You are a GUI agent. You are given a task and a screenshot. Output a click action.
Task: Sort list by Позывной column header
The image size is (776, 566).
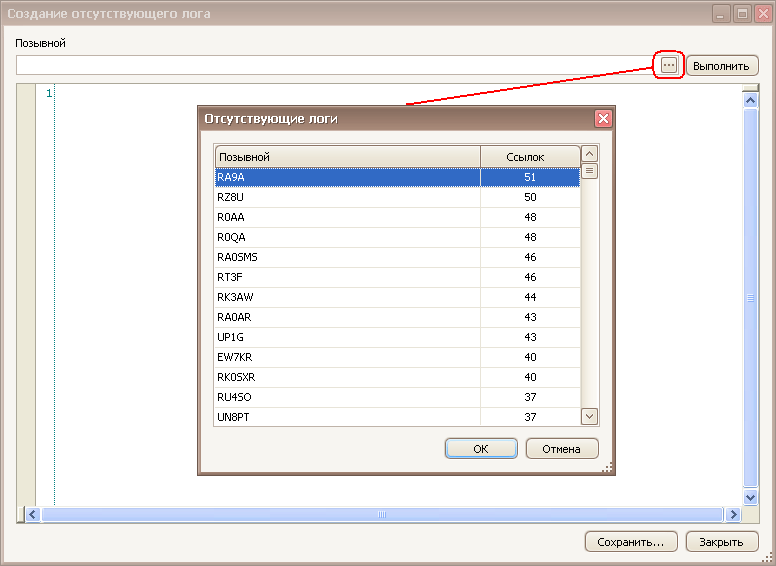coord(347,157)
